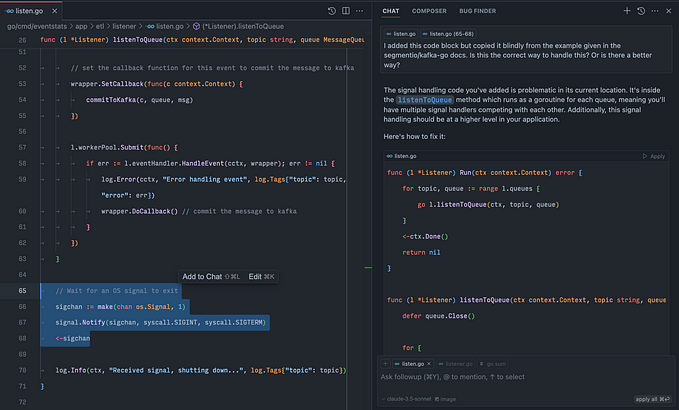Image resolution: width=679 pixels, height=410 pixels.
Task: Click Add to Chat on selection popup
Action: (211, 277)
